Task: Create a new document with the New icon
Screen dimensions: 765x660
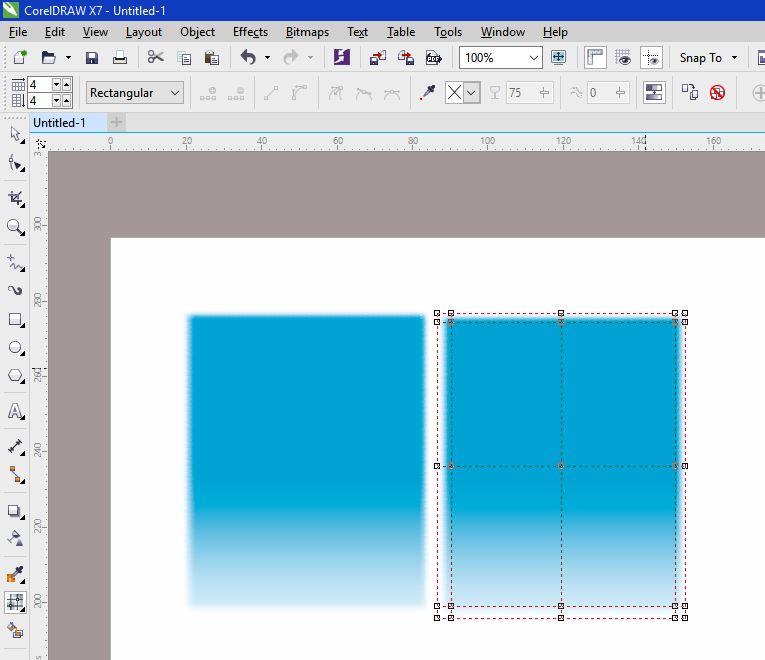Action: 20,58
